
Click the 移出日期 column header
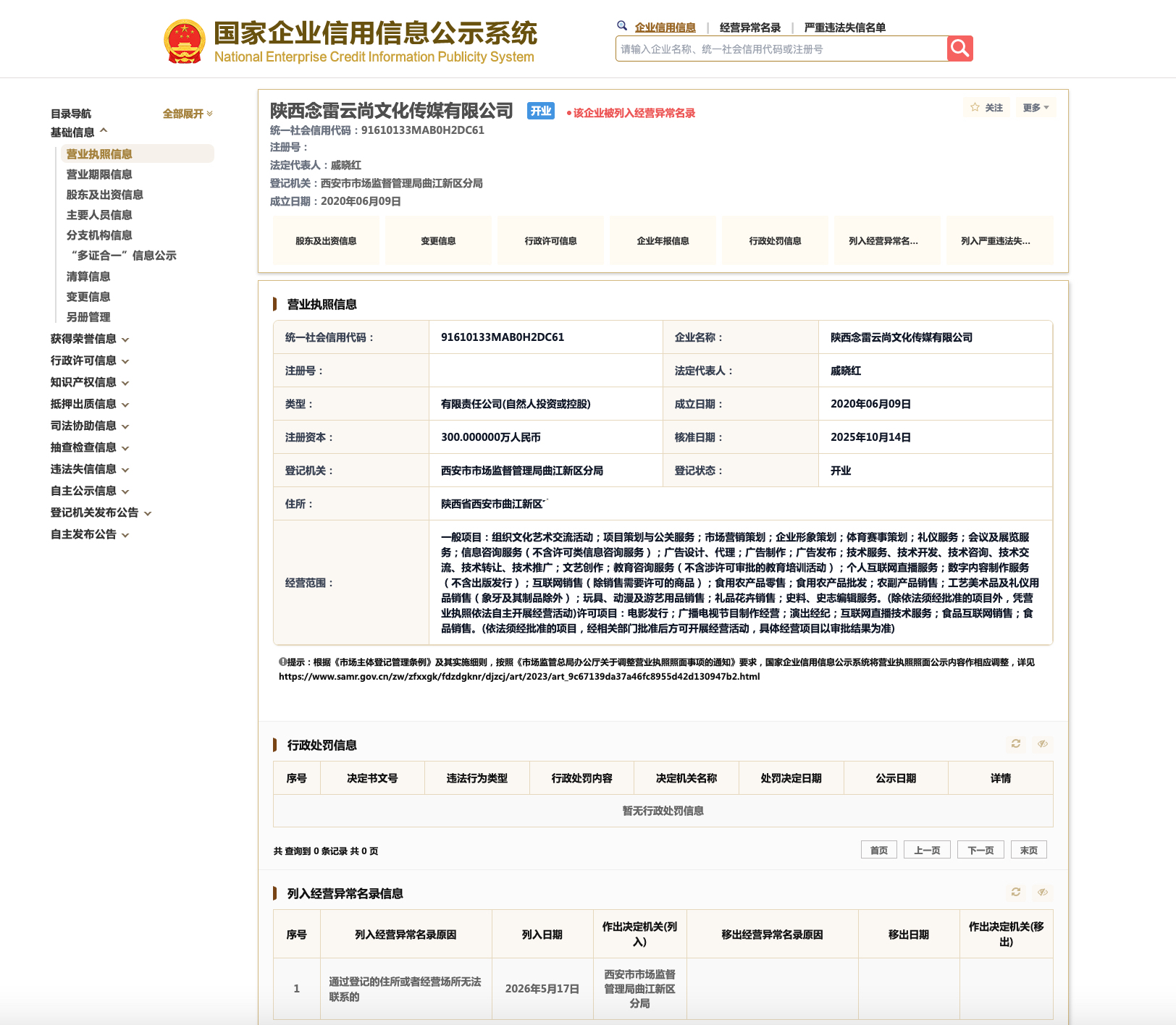pyautogui.click(x=909, y=934)
